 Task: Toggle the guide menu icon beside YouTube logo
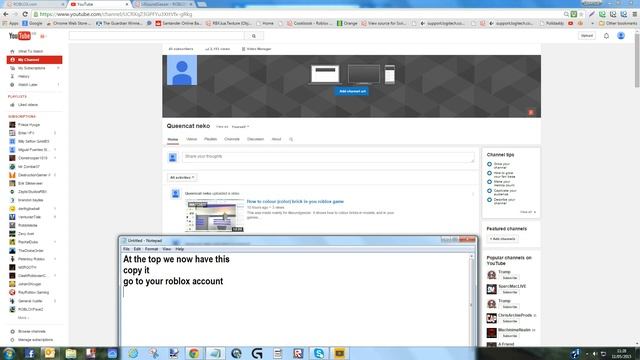(42, 36)
